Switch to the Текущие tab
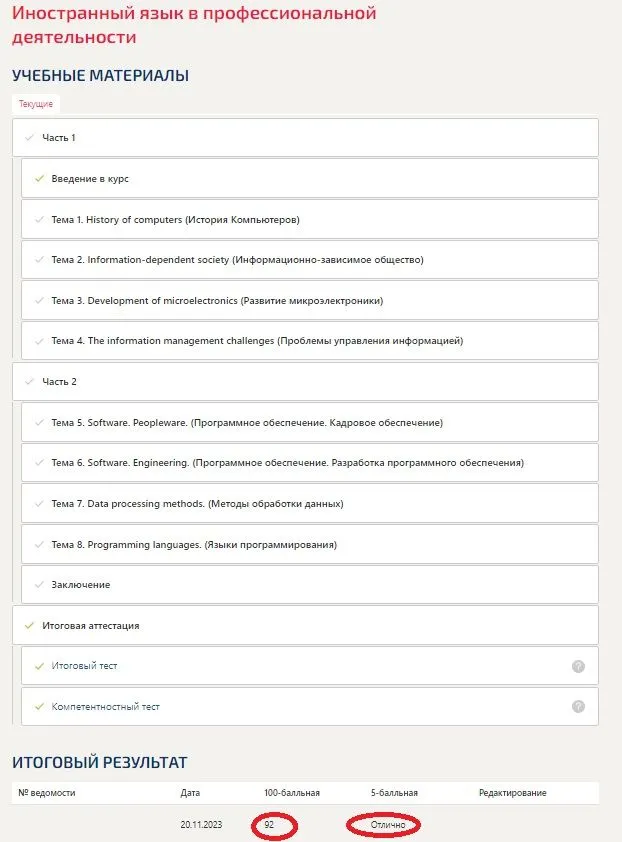The height and width of the screenshot is (842, 622). pos(36,104)
